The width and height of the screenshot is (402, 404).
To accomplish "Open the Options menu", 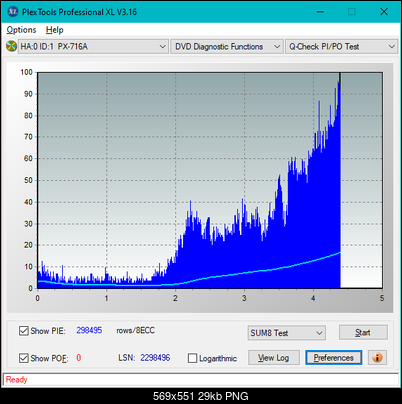I will tap(21, 30).
